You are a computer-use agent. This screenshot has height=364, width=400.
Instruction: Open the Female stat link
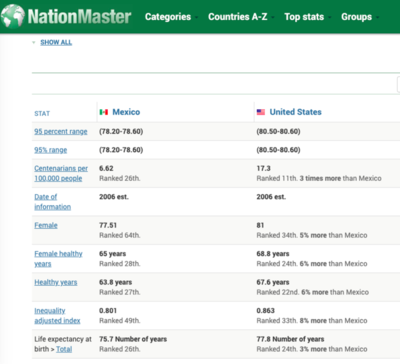(46, 225)
